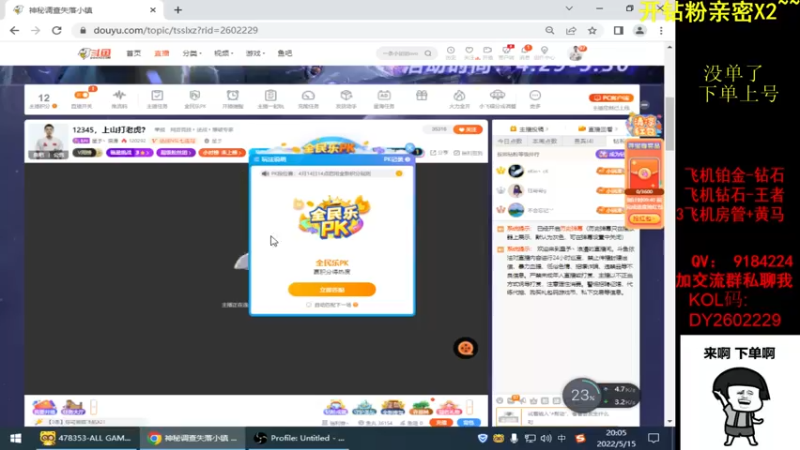The width and height of the screenshot is (800, 450).
Task: Click the address bar URL
Action: coord(176,31)
